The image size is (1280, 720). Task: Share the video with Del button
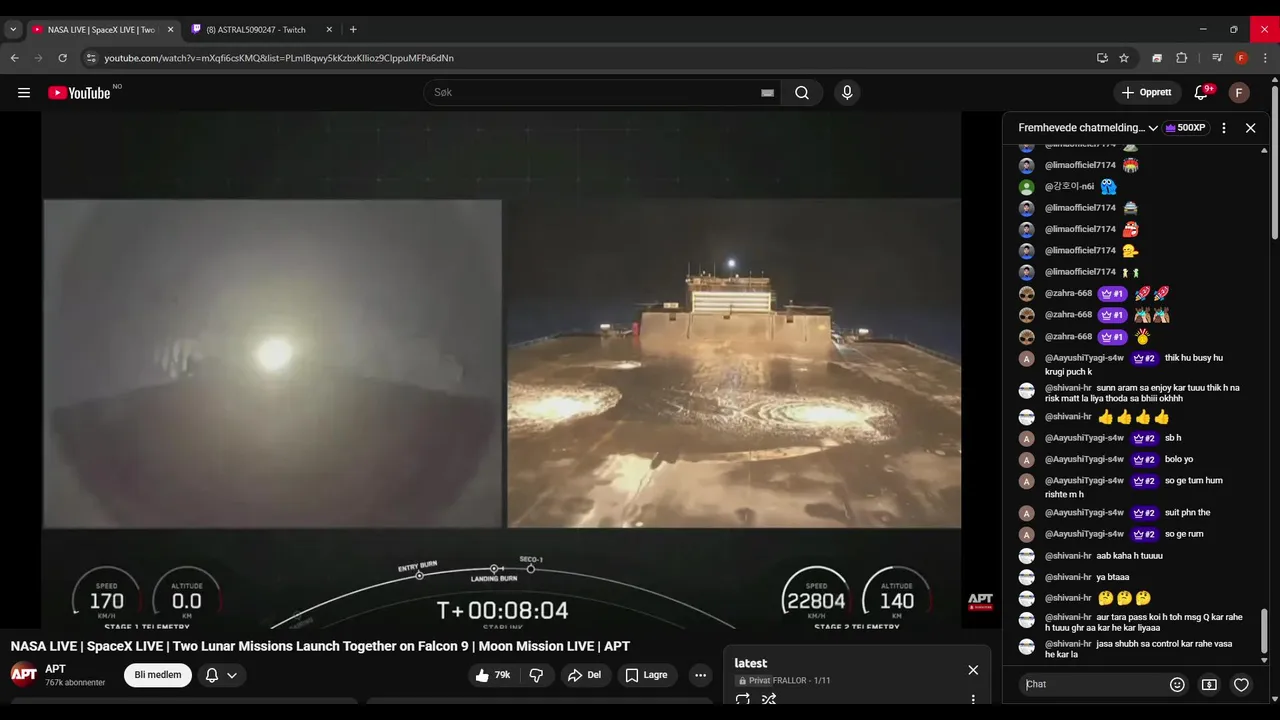tap(585, 675)
